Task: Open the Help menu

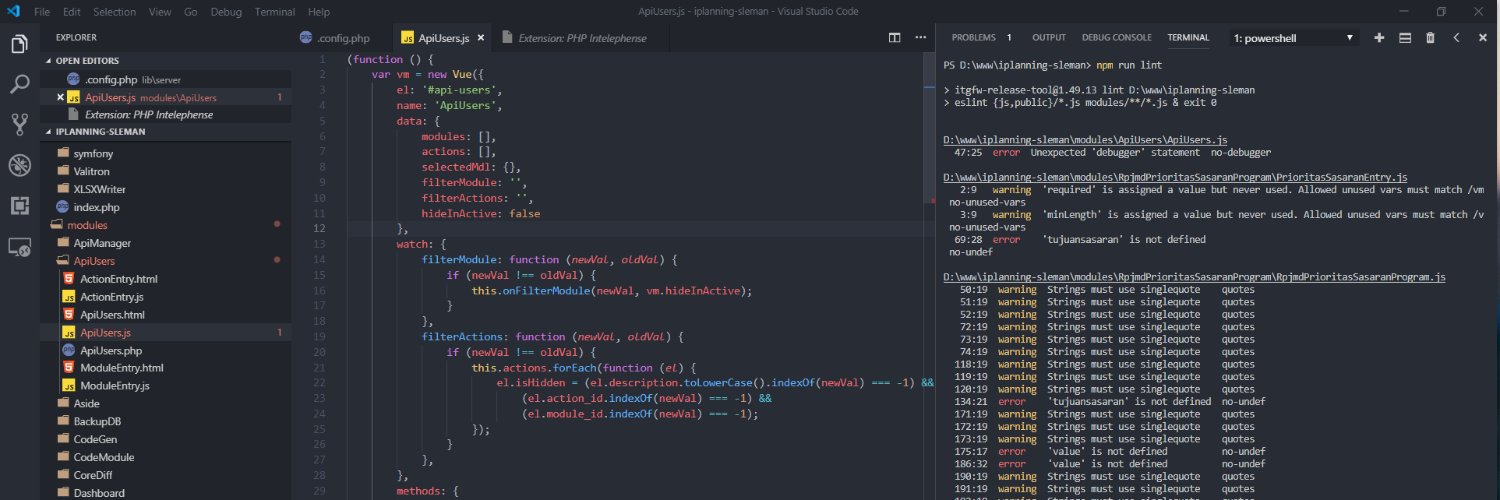Action: [x=319, y=12]
